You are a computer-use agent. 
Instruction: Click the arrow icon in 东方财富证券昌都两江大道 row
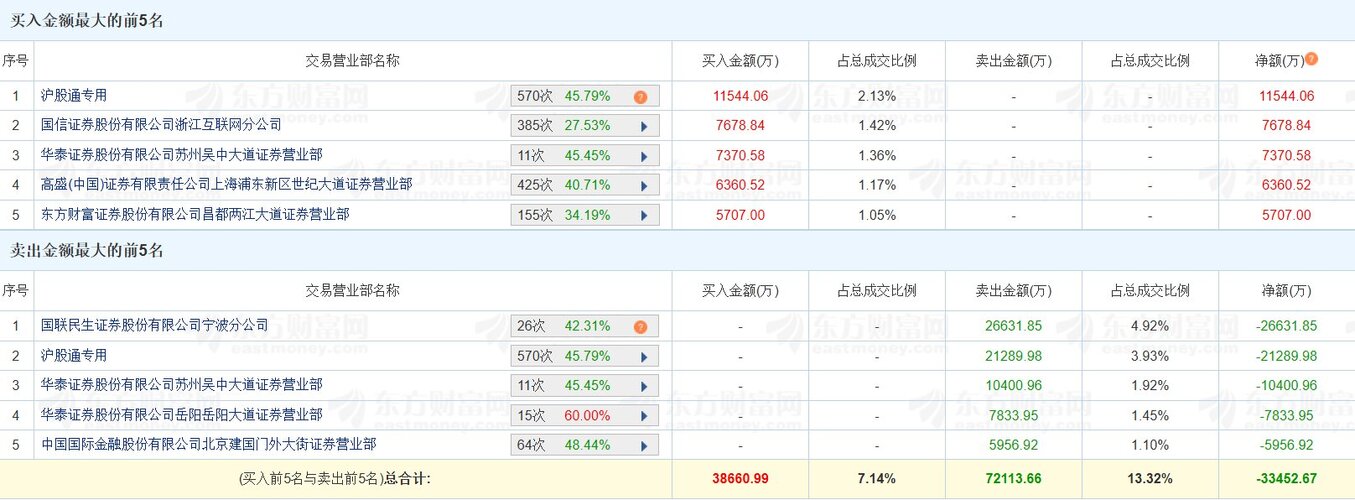pos(644,215)
